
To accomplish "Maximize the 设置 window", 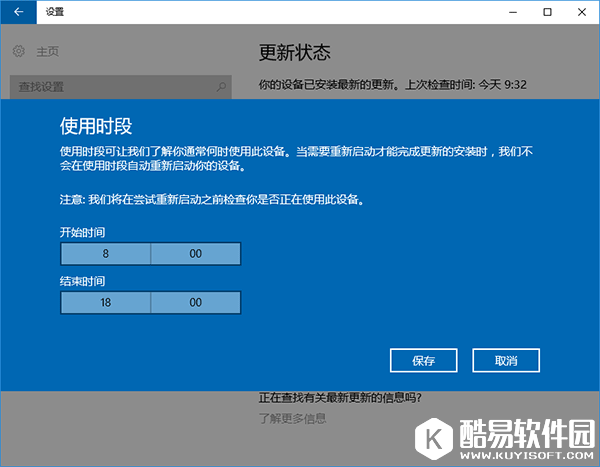I will [548, 12].
